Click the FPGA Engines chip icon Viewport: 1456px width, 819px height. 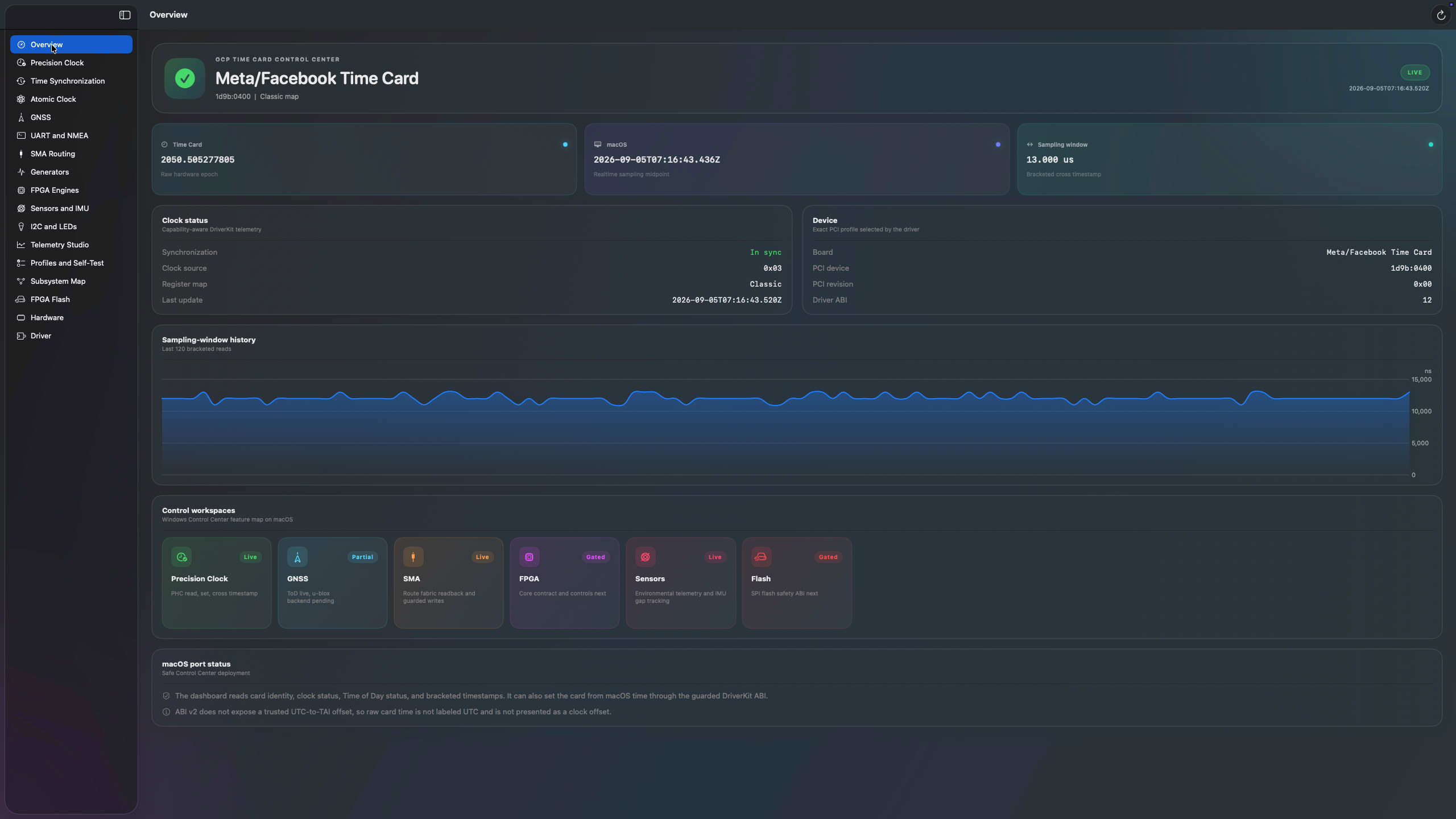(x=21, y=190)
